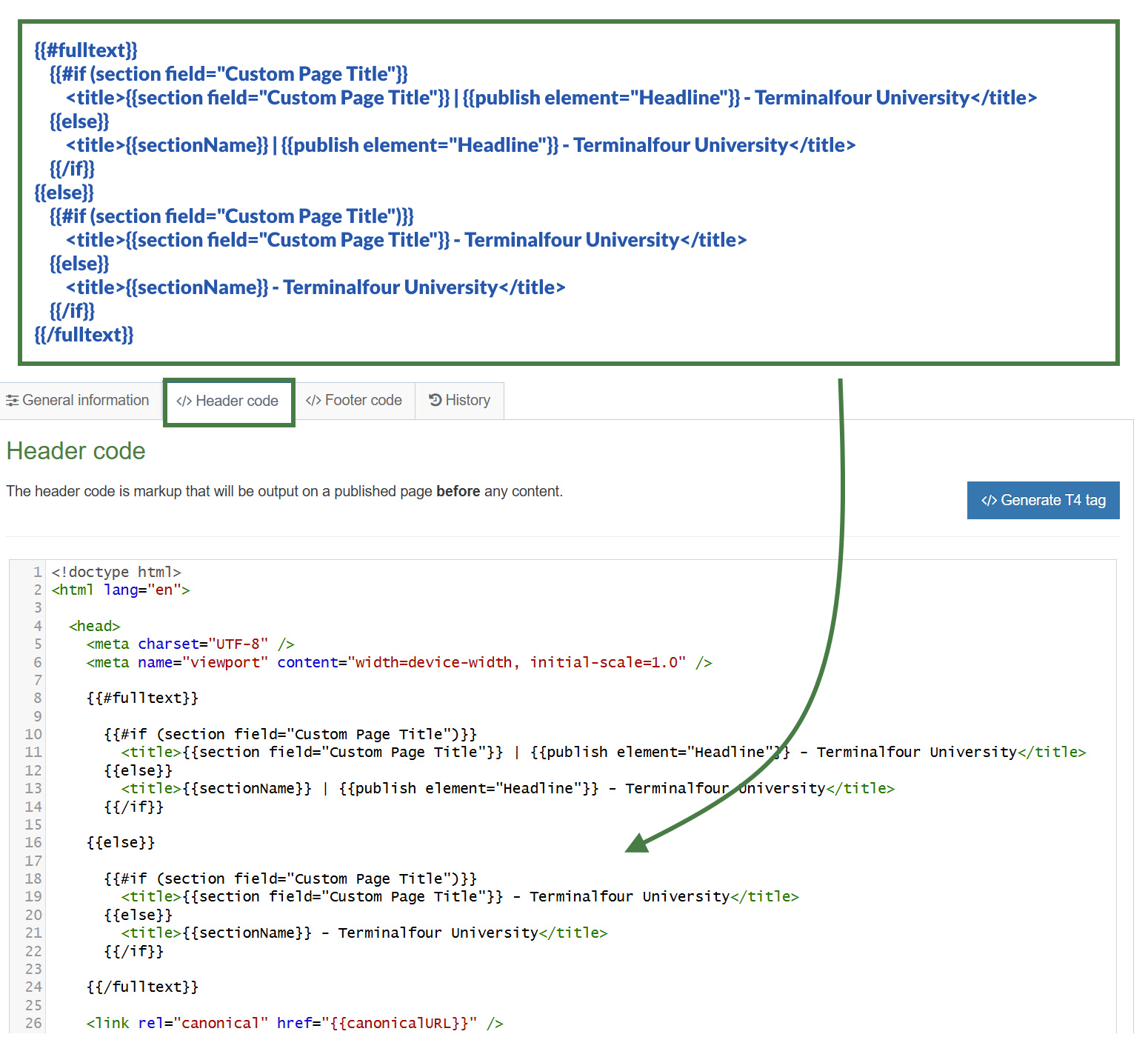The height and width of the screenshot is (1037, 1148).
Task: Click the code icon on Footer code tab
Action: (x=313, y=401)
